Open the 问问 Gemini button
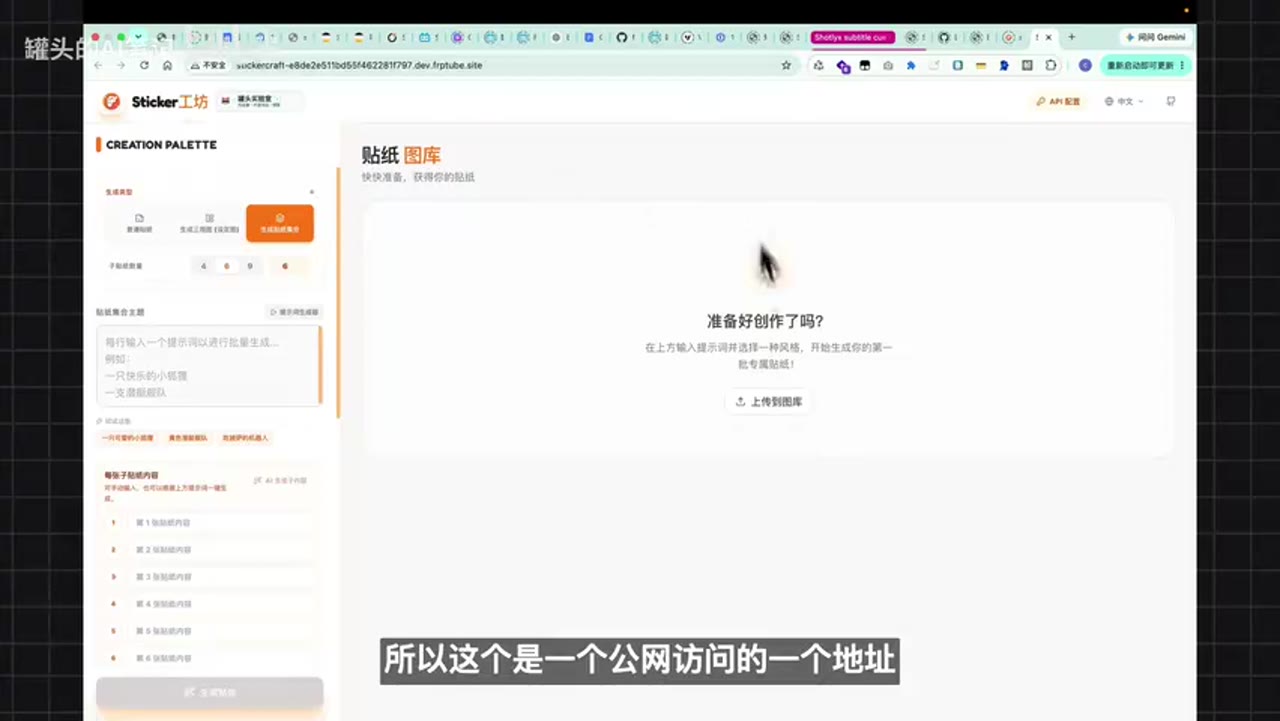Viewport: 1280px width, 721px height. 1156,37
